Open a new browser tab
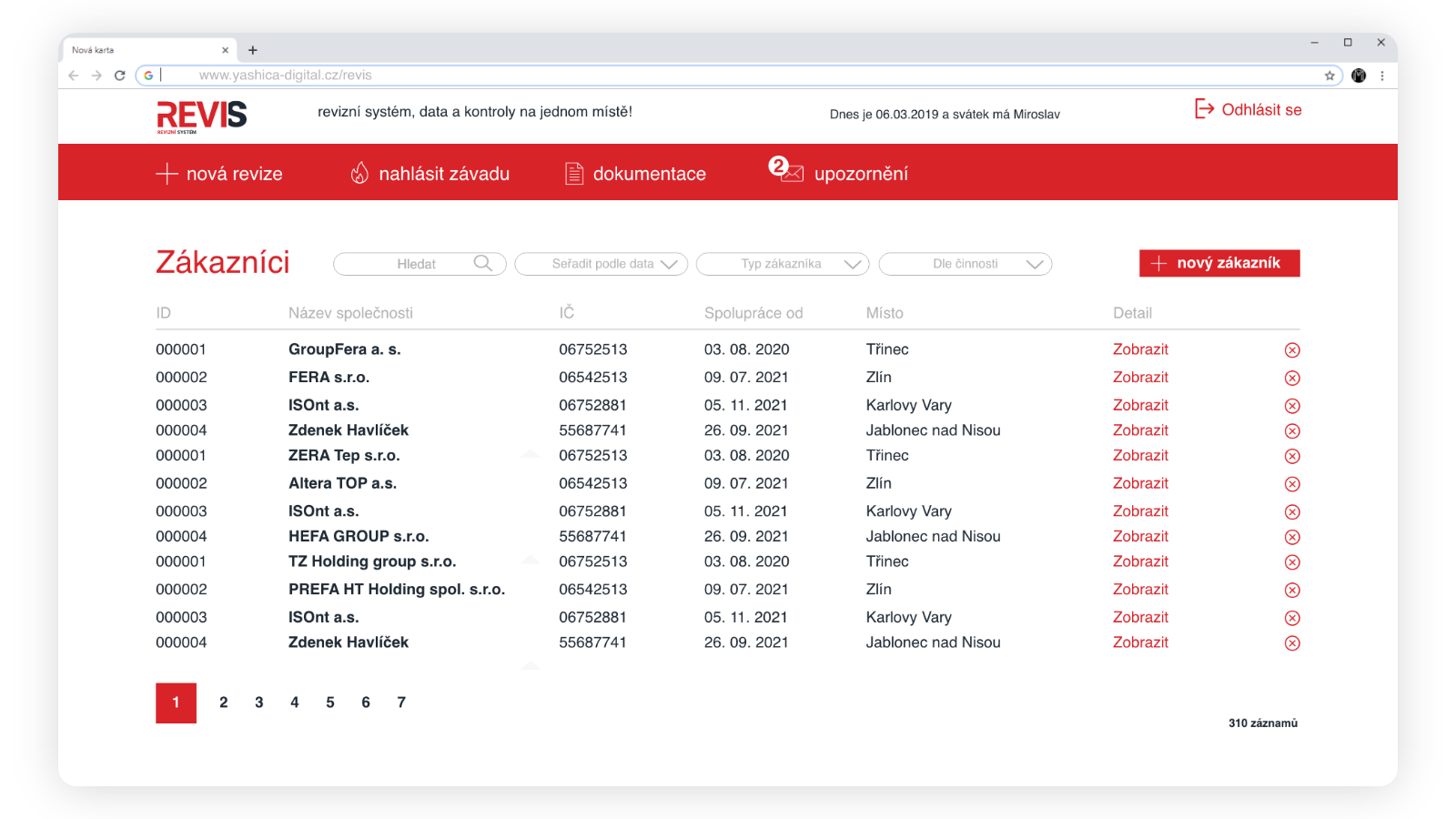The height and width of the screenshot is (819, 1456). pyautogui.click(x=253, y=50)
